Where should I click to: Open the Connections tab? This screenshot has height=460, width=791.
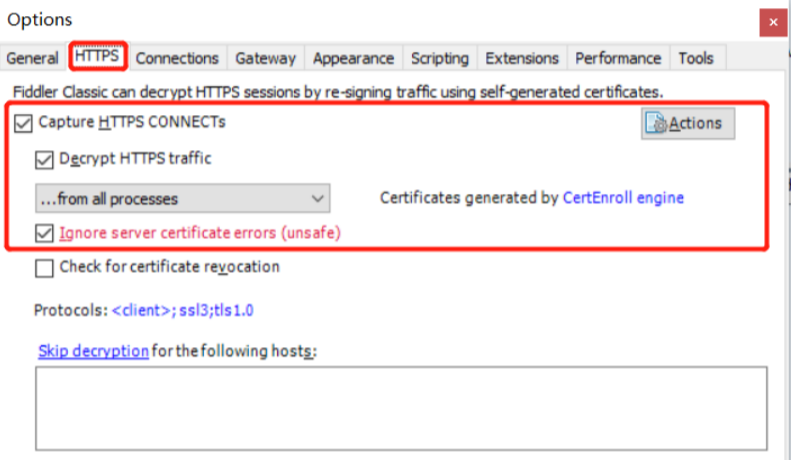177,59
